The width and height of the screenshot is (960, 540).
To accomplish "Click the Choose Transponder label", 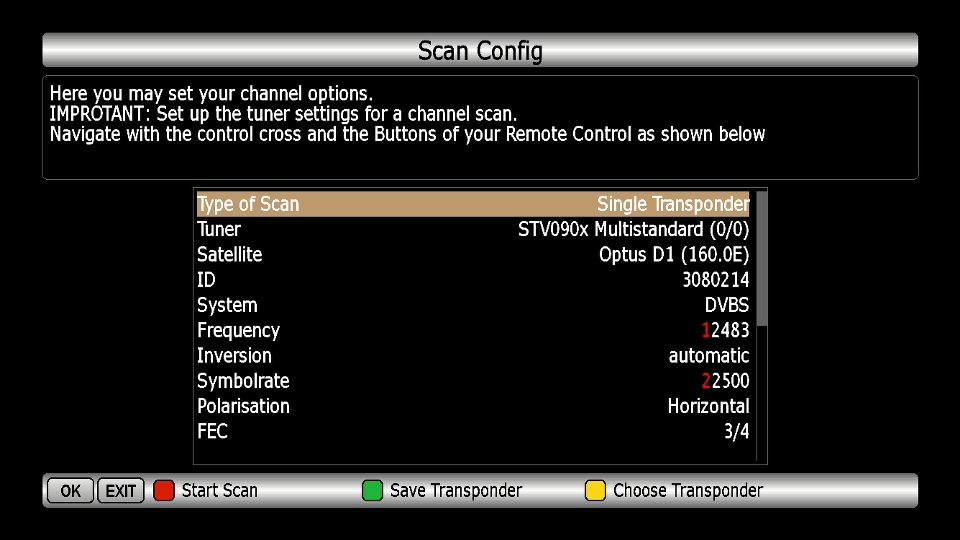I will [x=687, y=491].
